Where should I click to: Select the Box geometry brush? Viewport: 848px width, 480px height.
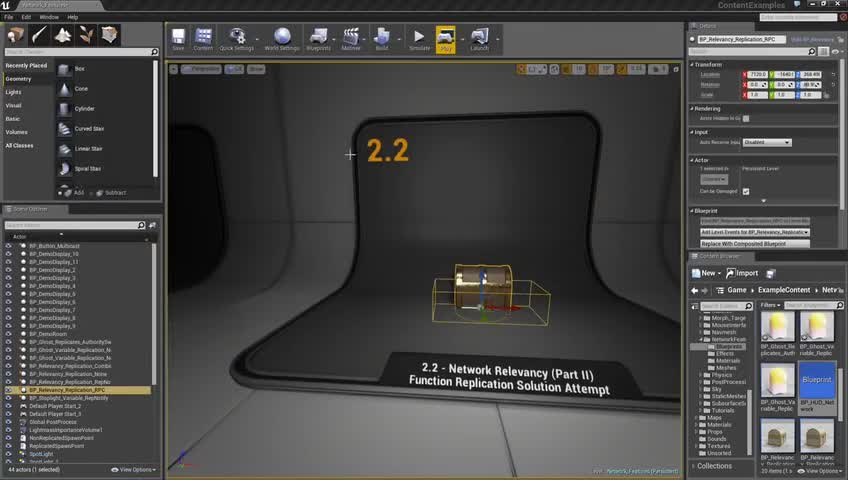(x=104, y=69)
